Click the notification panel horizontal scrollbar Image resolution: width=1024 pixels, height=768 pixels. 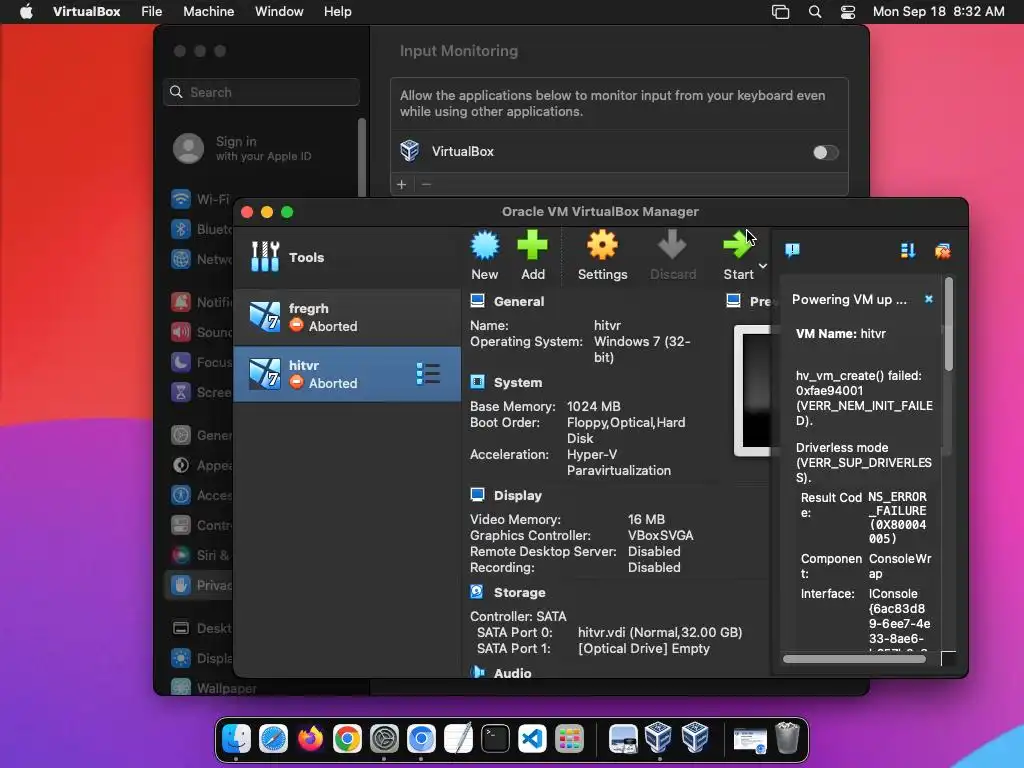(x=854, y=659)
